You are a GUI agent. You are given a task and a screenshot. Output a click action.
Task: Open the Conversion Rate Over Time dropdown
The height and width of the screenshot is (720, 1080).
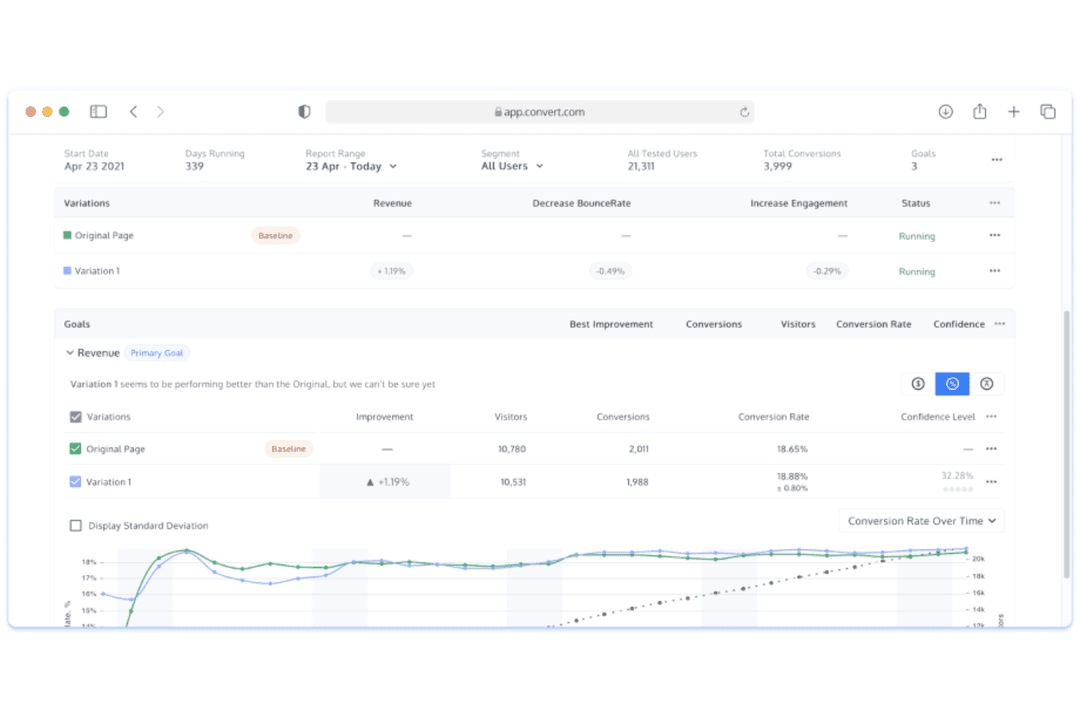[922, 521]
